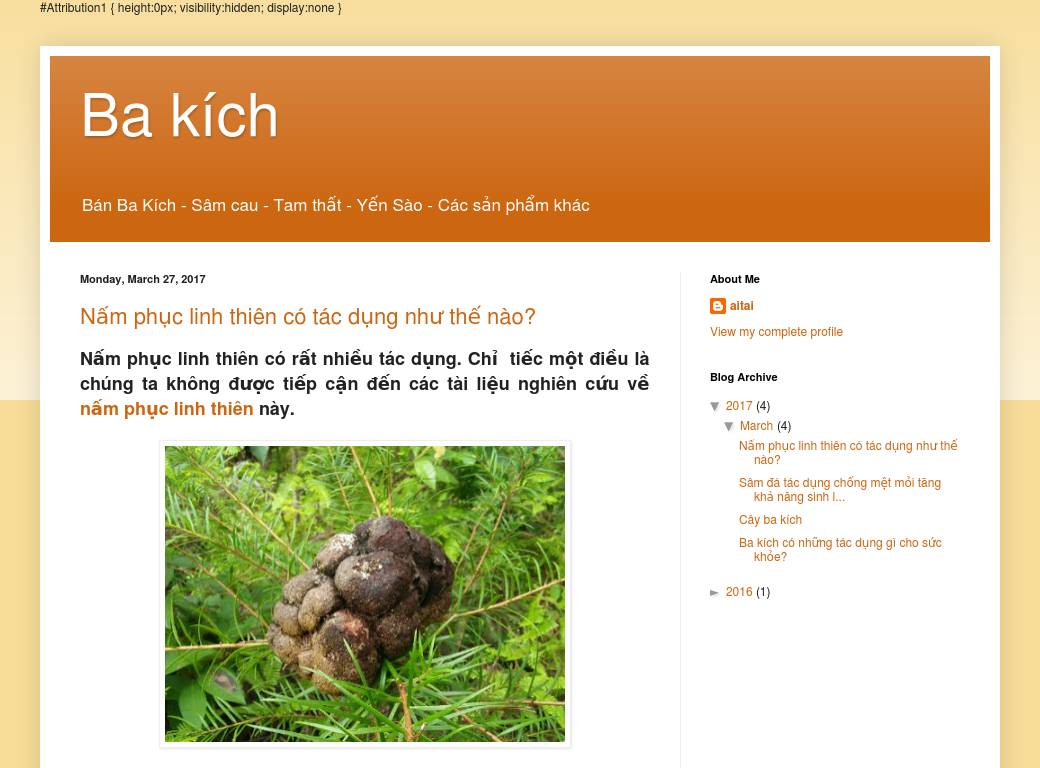Collapse the March archive section
Screen dimensions: 1040x768
point(730,426)
